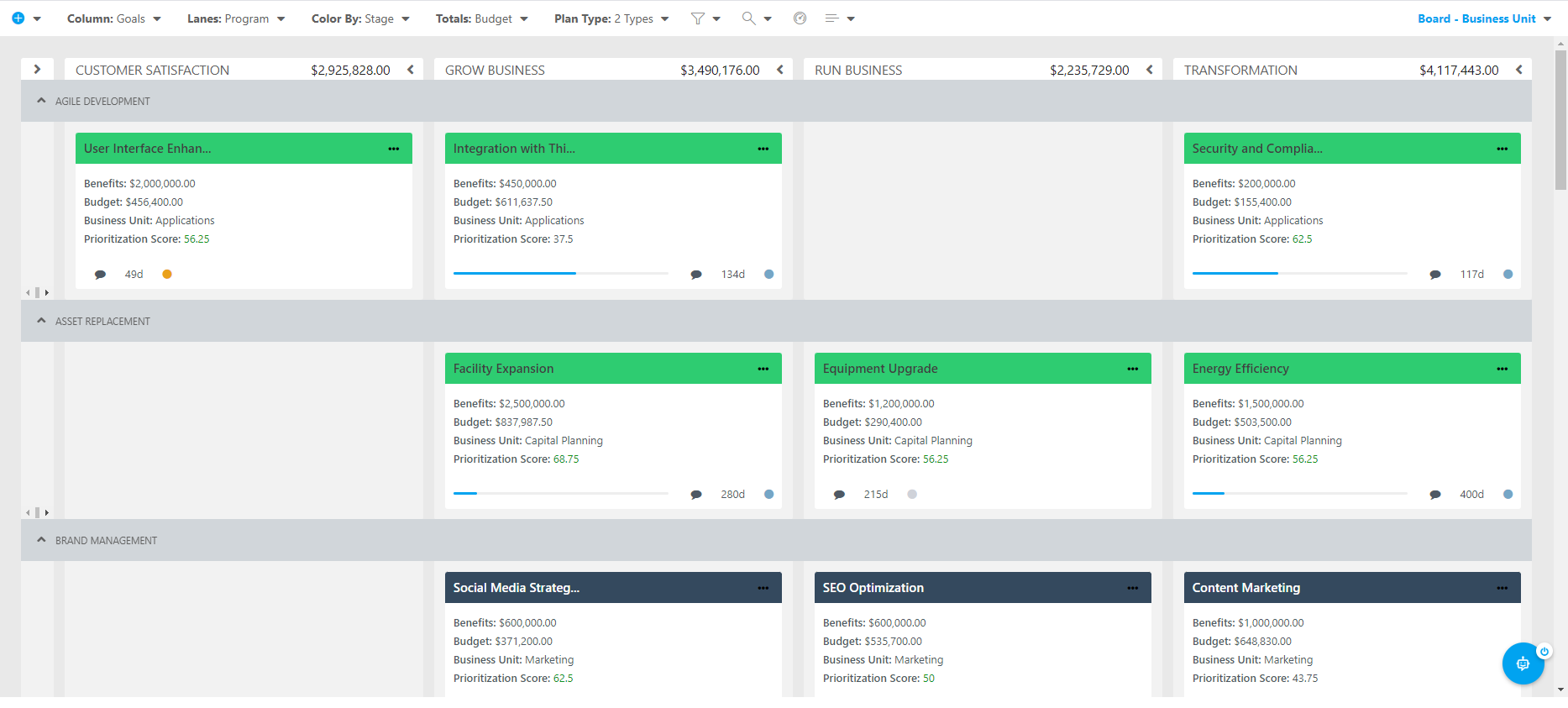Click the 400d duration on Energy Efficiency card
The image size is (1568, 708).
point(1471,495)
